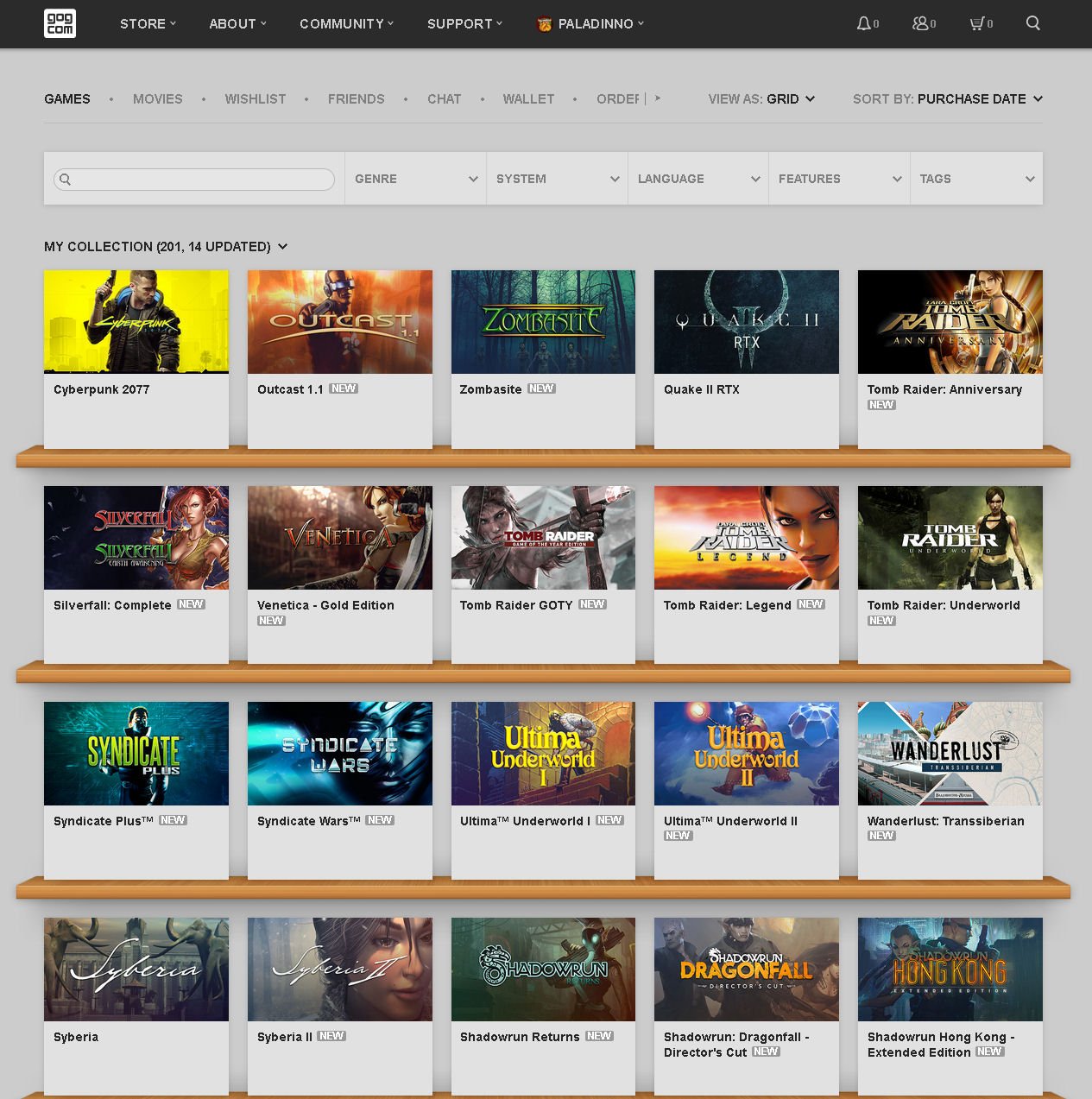Open the Shadowrun Returns cover thumbnail
The width and height of the screenshot is (1092, 1099).
543,970
